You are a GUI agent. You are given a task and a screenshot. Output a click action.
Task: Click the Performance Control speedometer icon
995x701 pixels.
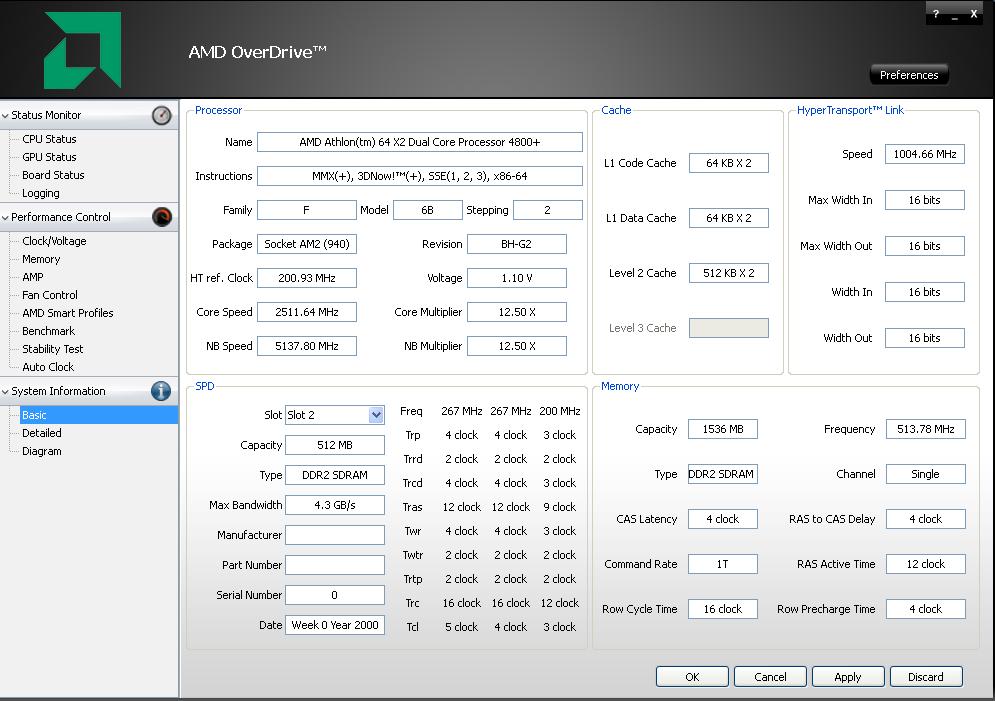162,217
